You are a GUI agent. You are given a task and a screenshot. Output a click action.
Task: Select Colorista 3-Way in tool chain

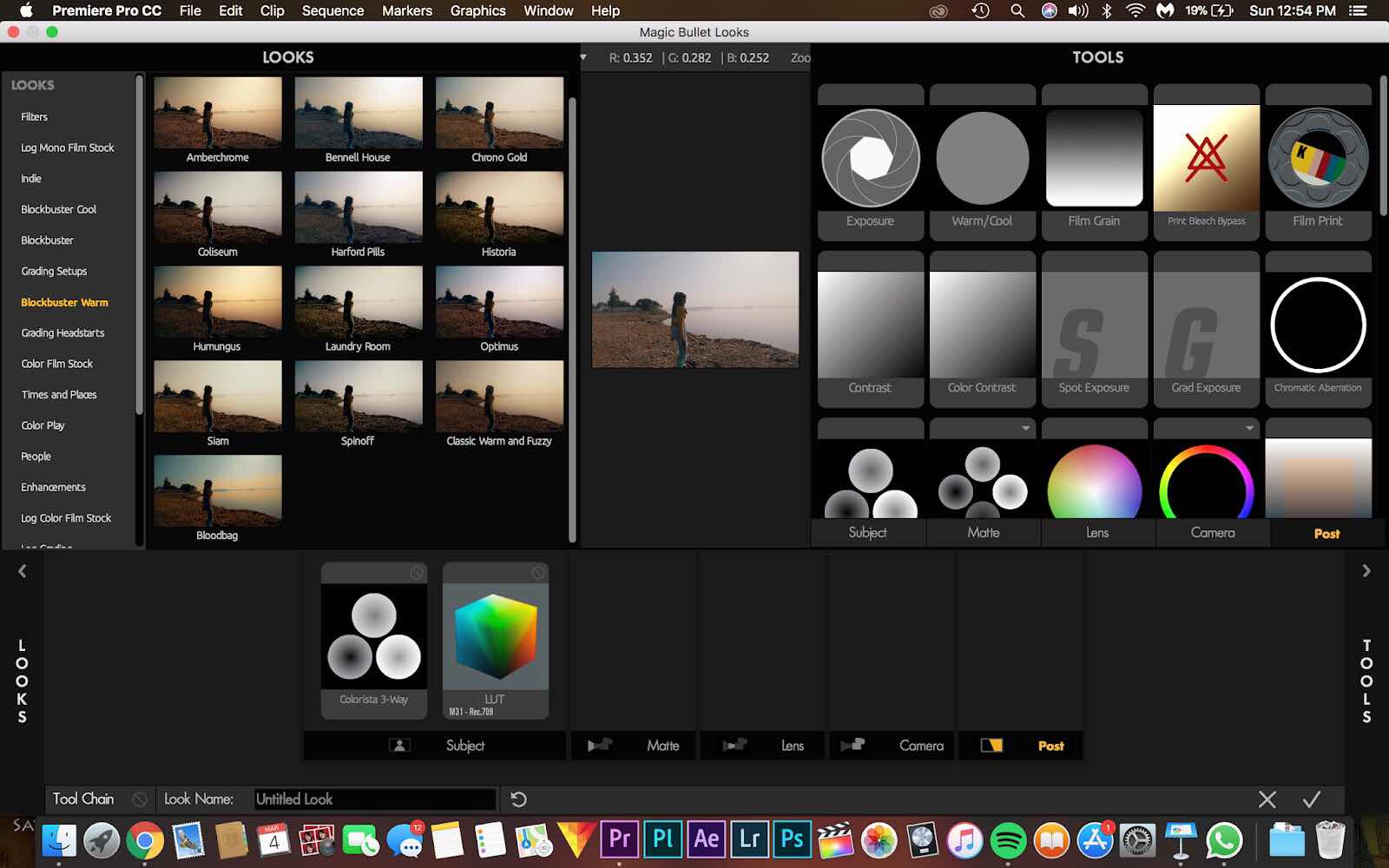(374, 642)
